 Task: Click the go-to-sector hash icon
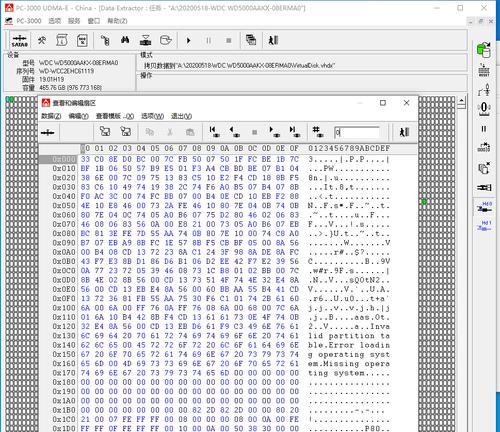point(317,132)
